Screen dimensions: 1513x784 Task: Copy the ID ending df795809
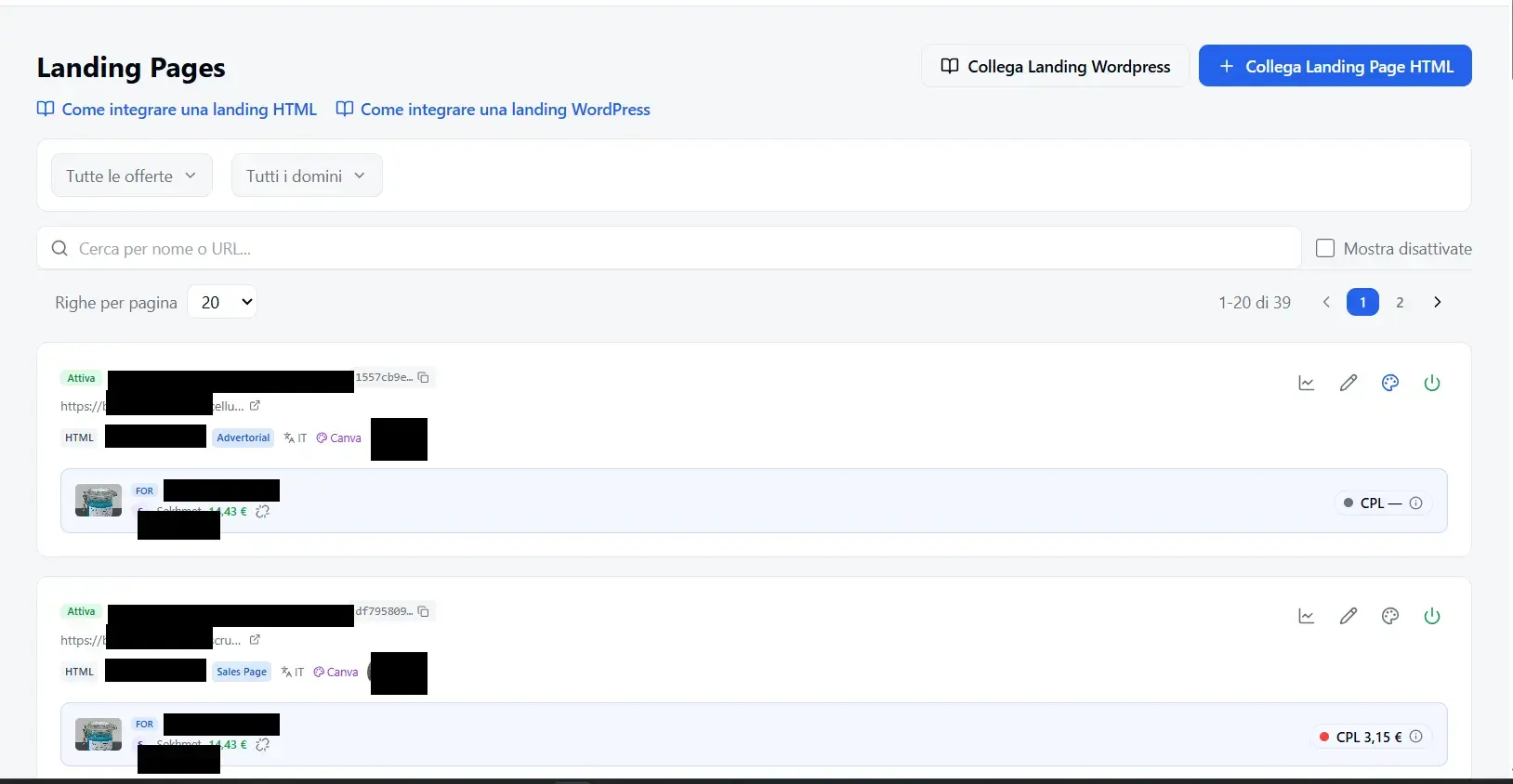point(424,611)
